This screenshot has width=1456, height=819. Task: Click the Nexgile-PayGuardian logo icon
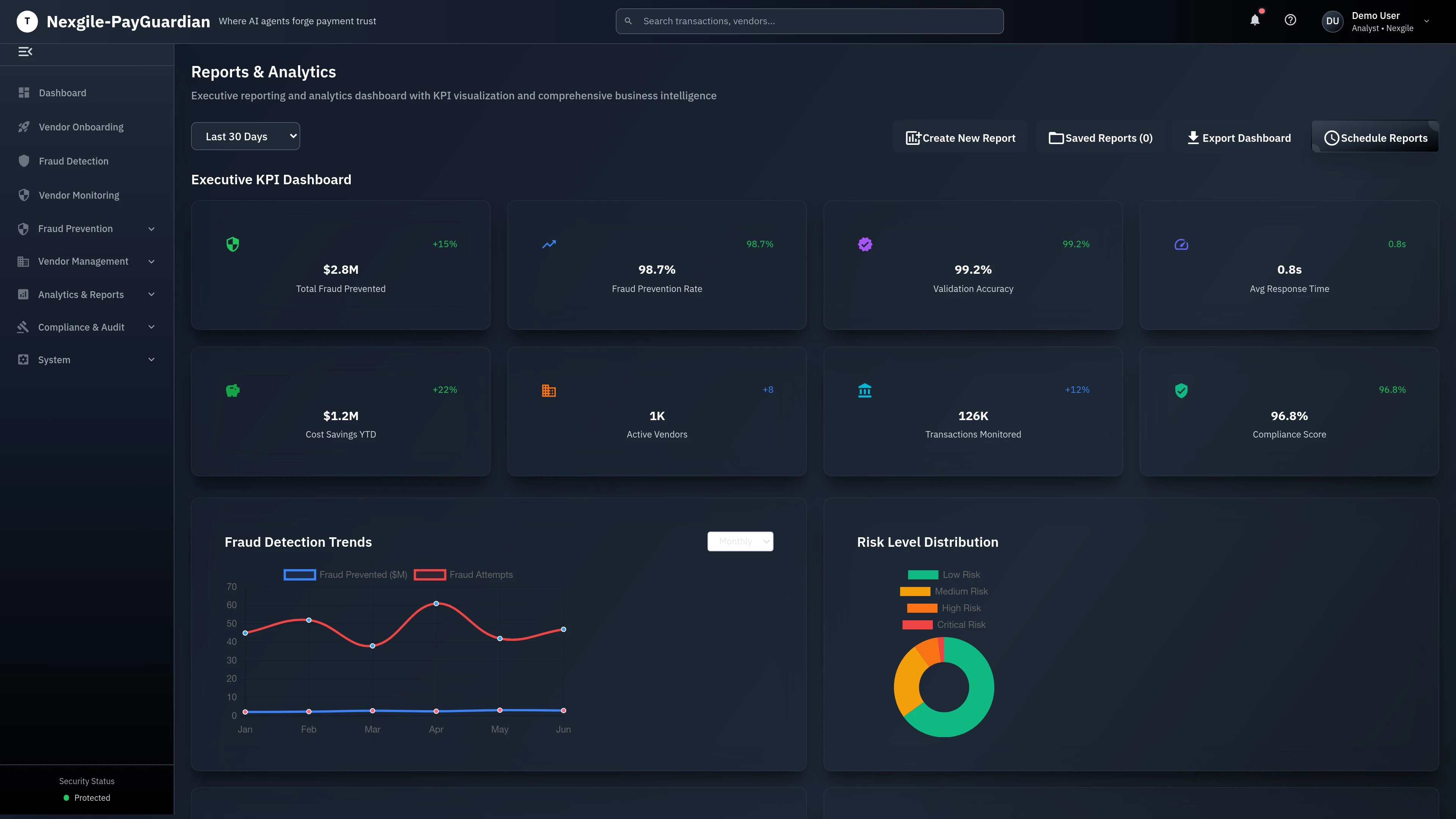27,21
